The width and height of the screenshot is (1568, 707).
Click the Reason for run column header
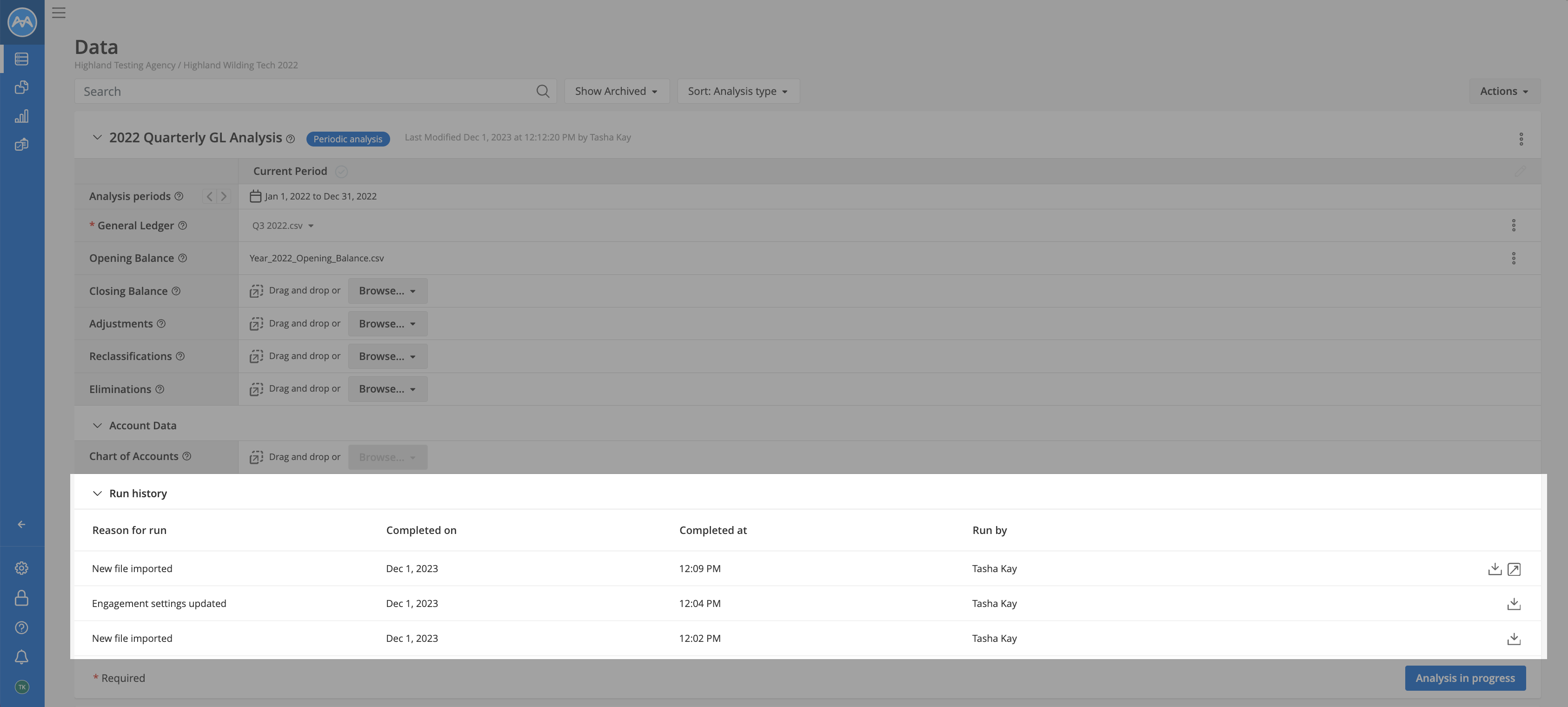pyautogui.click(x=129, y=530)
